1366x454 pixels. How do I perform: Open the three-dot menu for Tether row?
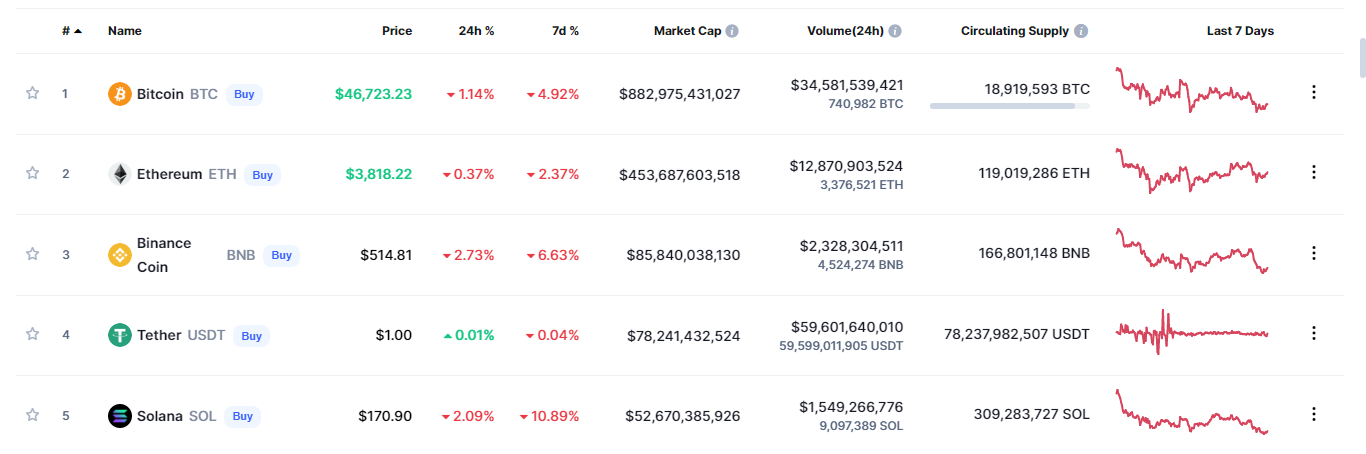[x=1314, y=334]
